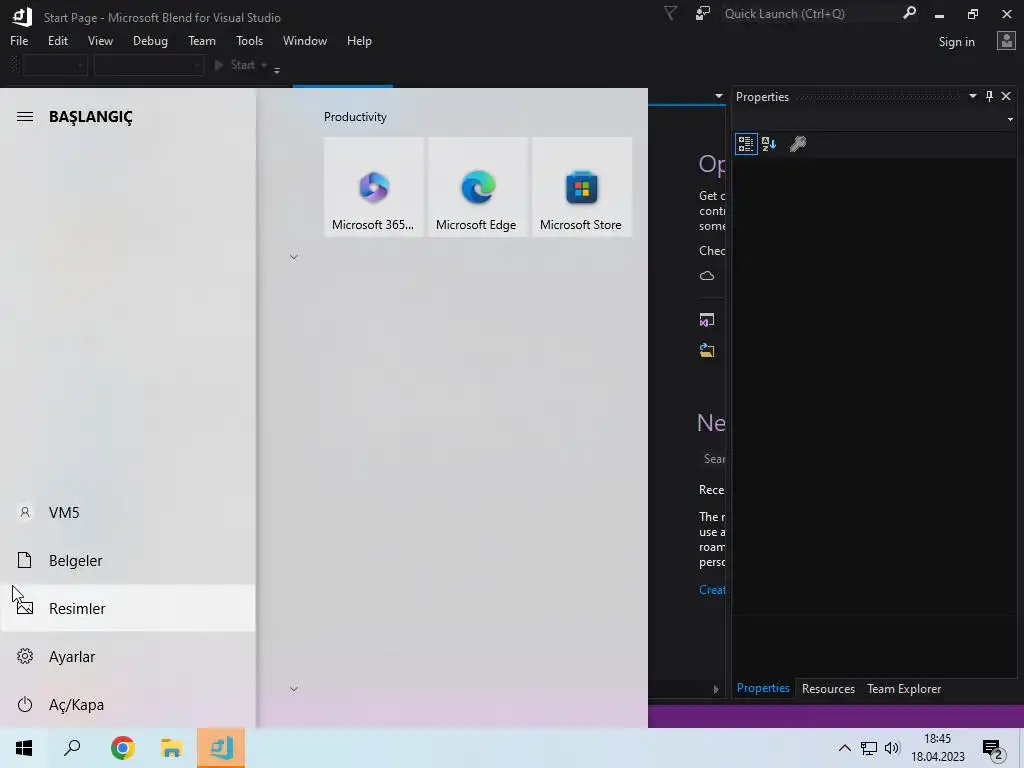The height and width of the screenshot is (768, 1024).
Task: Launch Google Chrome from taskbar
Action: 123,748
